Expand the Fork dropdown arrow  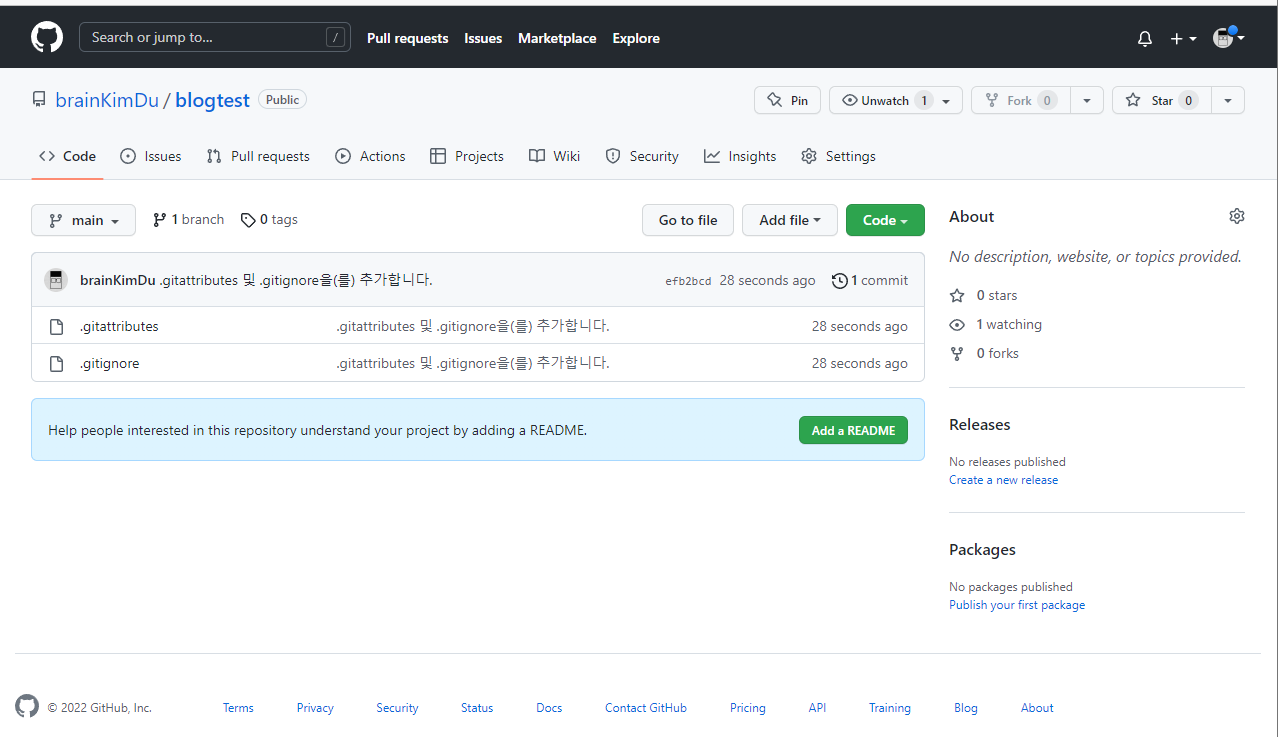coord(1087,100)
